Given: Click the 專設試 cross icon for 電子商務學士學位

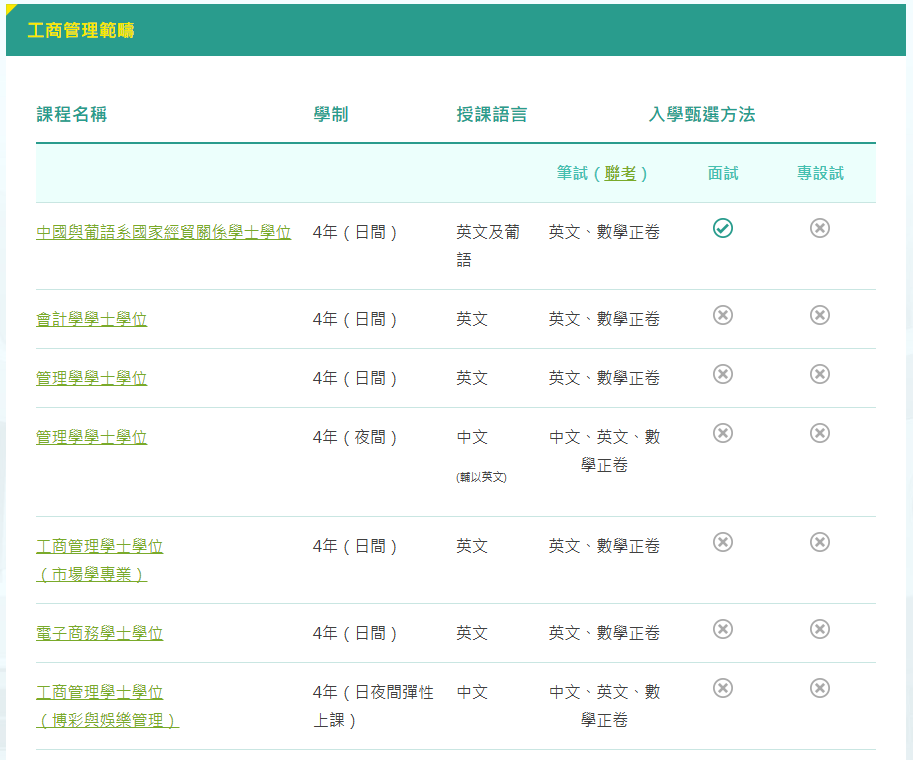Looking at the screenshot, I should [x=819, y=629].
